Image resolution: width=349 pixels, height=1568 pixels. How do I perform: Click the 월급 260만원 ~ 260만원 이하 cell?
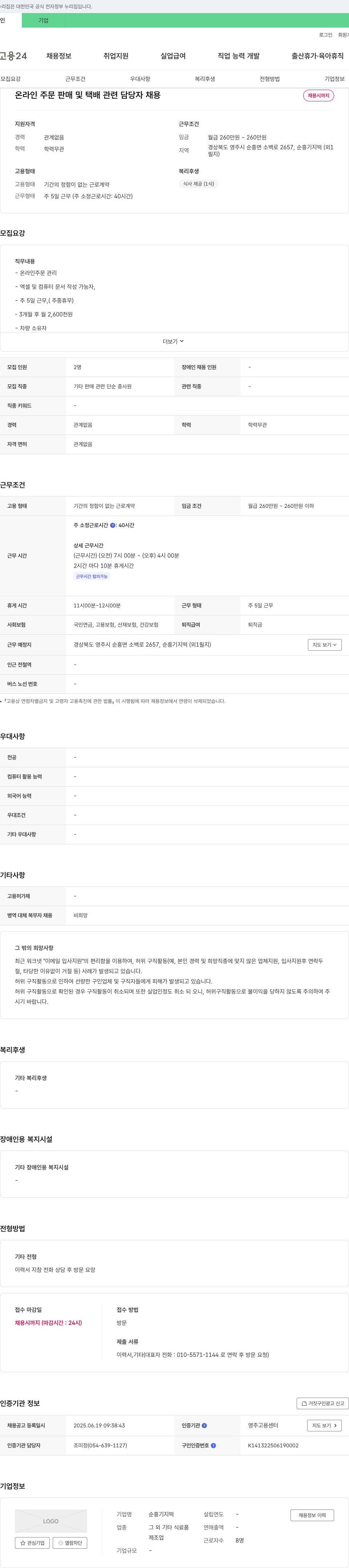tap(281, 506)
